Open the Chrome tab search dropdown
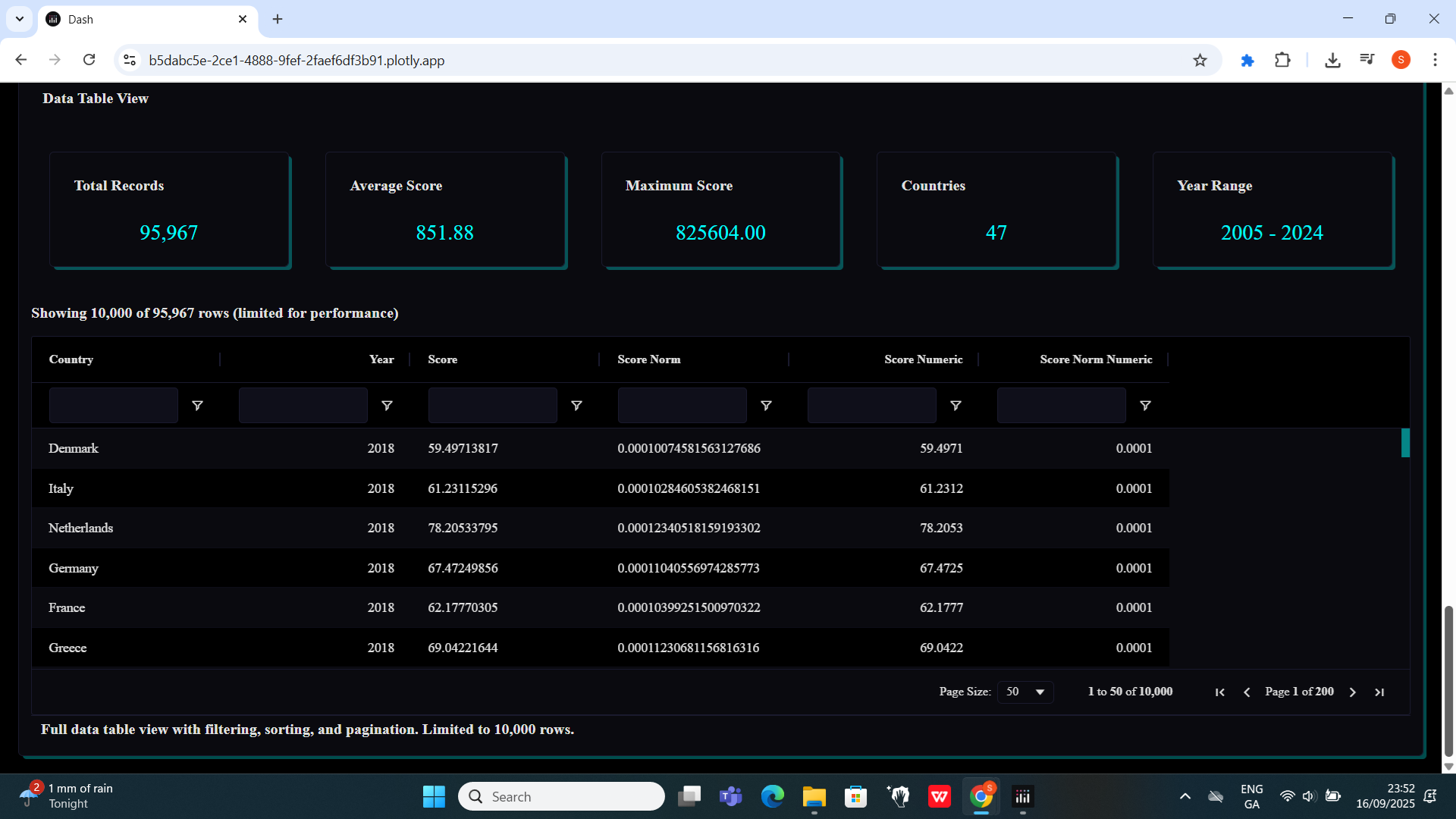The width and height of the screenshot is (1456, 819). 20,19
